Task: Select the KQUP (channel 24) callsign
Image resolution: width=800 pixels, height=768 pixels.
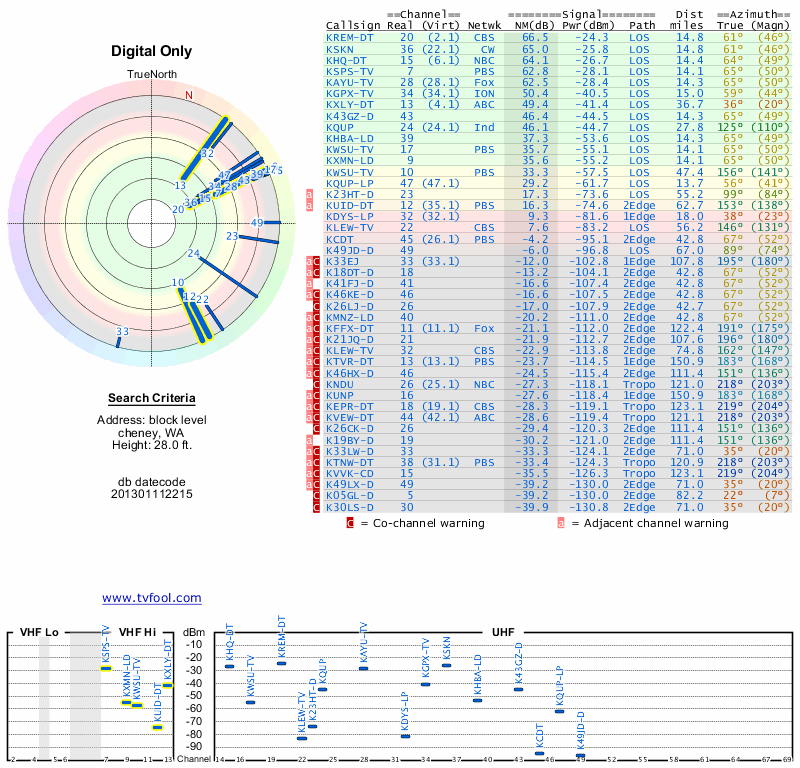Action: pyautogui.click(x=339, y=128)
